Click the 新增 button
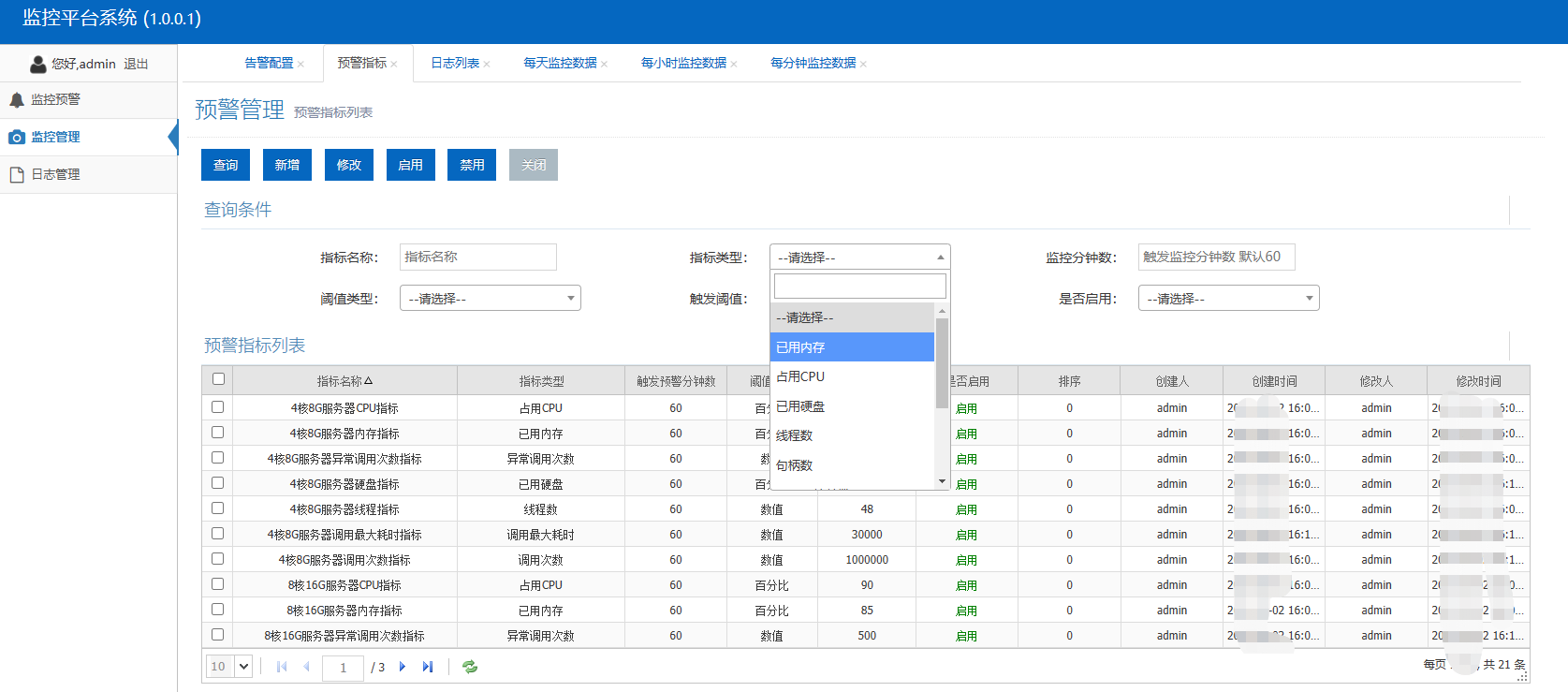This screenshot has height=692, width=1568. 287,165
